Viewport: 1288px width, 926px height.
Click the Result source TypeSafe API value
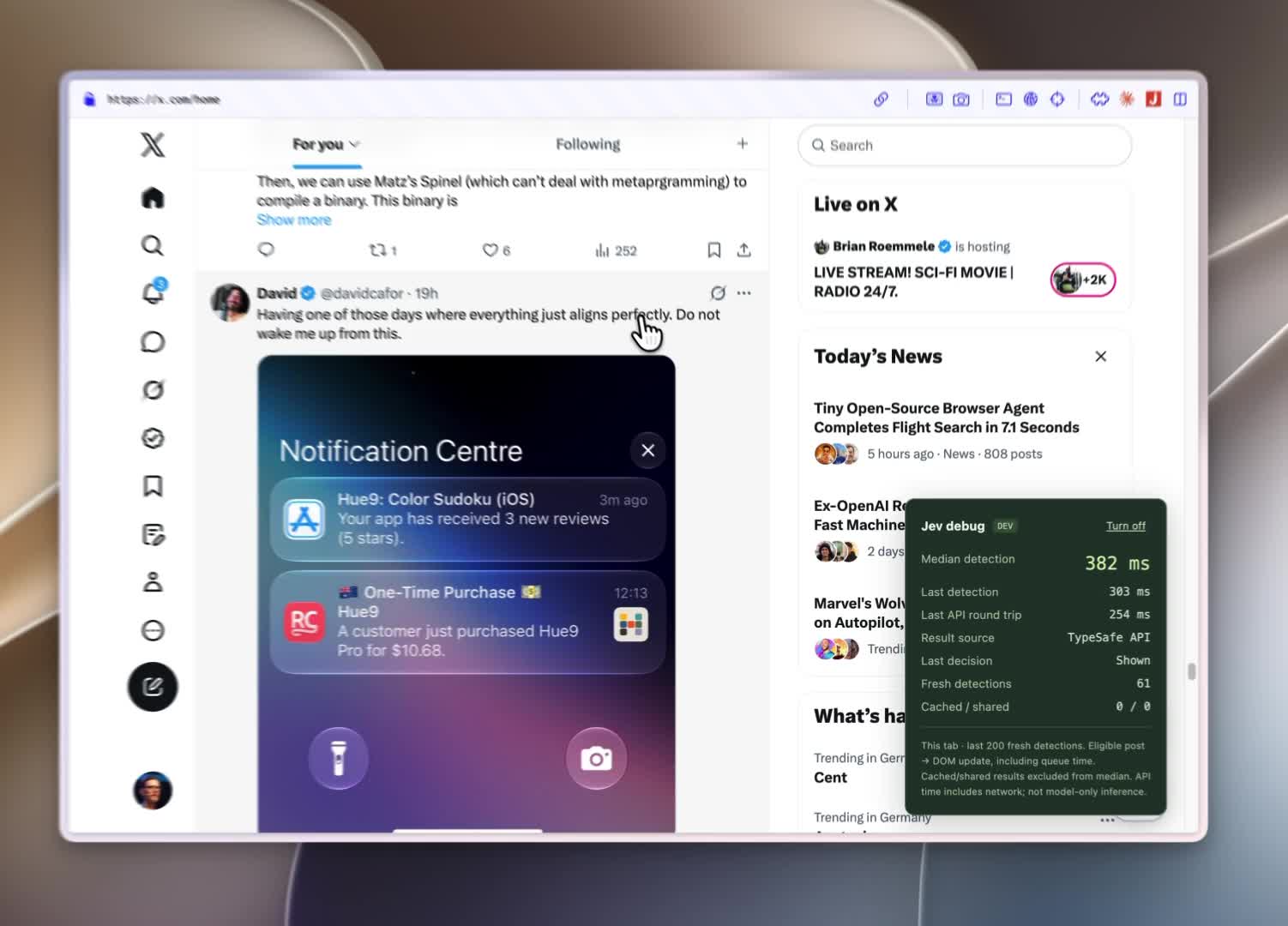coord(1108,637)
